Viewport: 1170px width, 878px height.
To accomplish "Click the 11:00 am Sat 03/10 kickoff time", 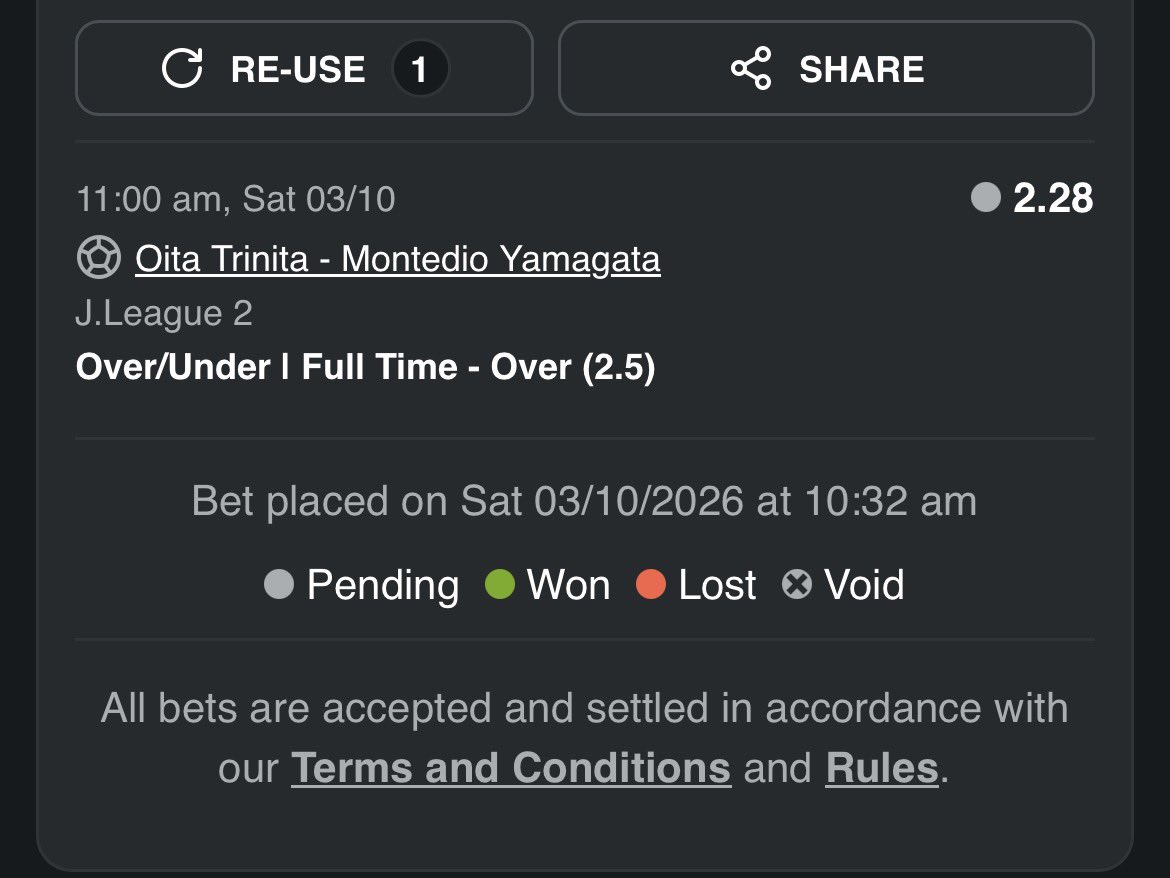I will pyautogui.click(x=236, y=200).
